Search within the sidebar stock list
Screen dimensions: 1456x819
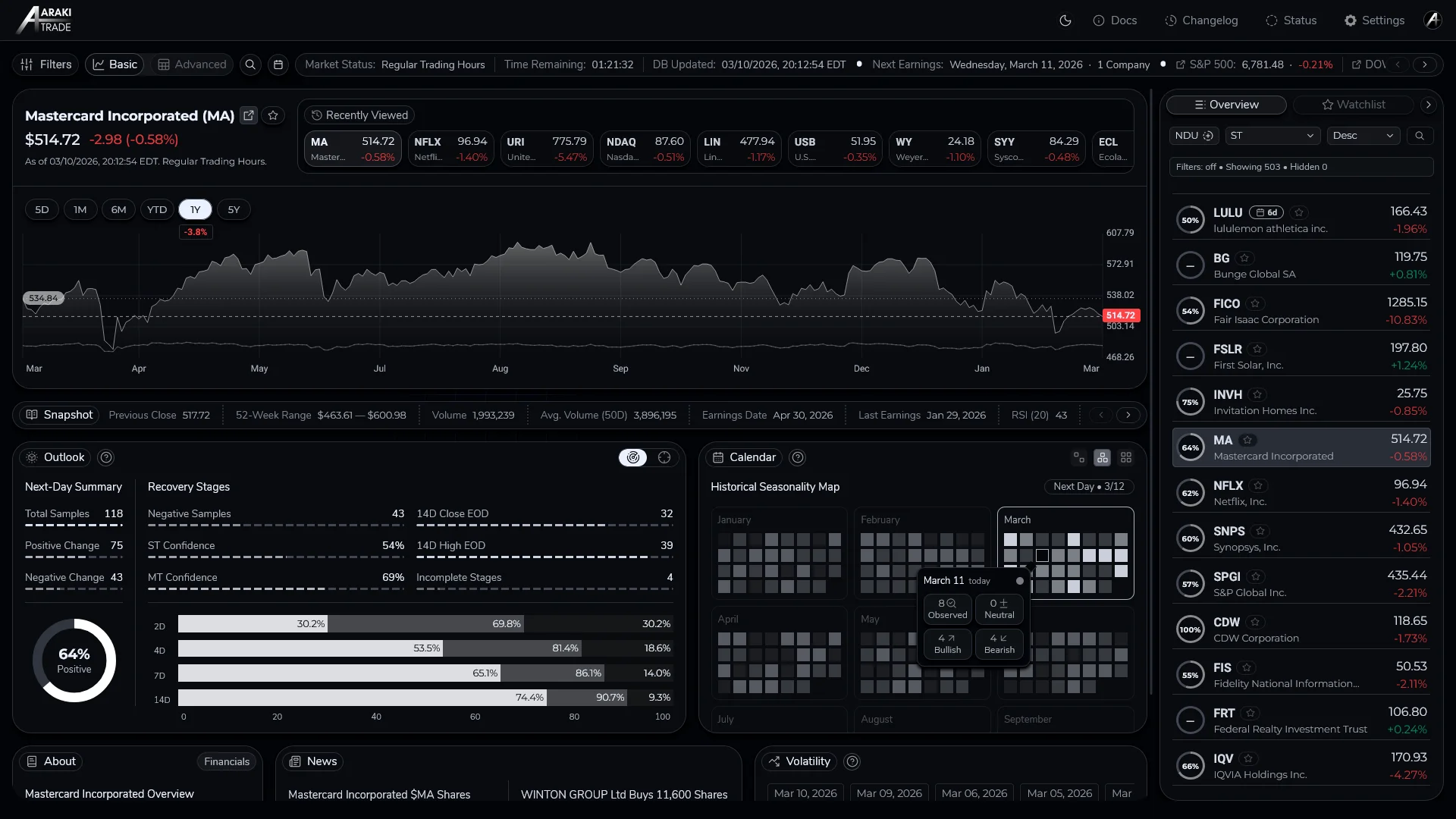(1420, 135)
